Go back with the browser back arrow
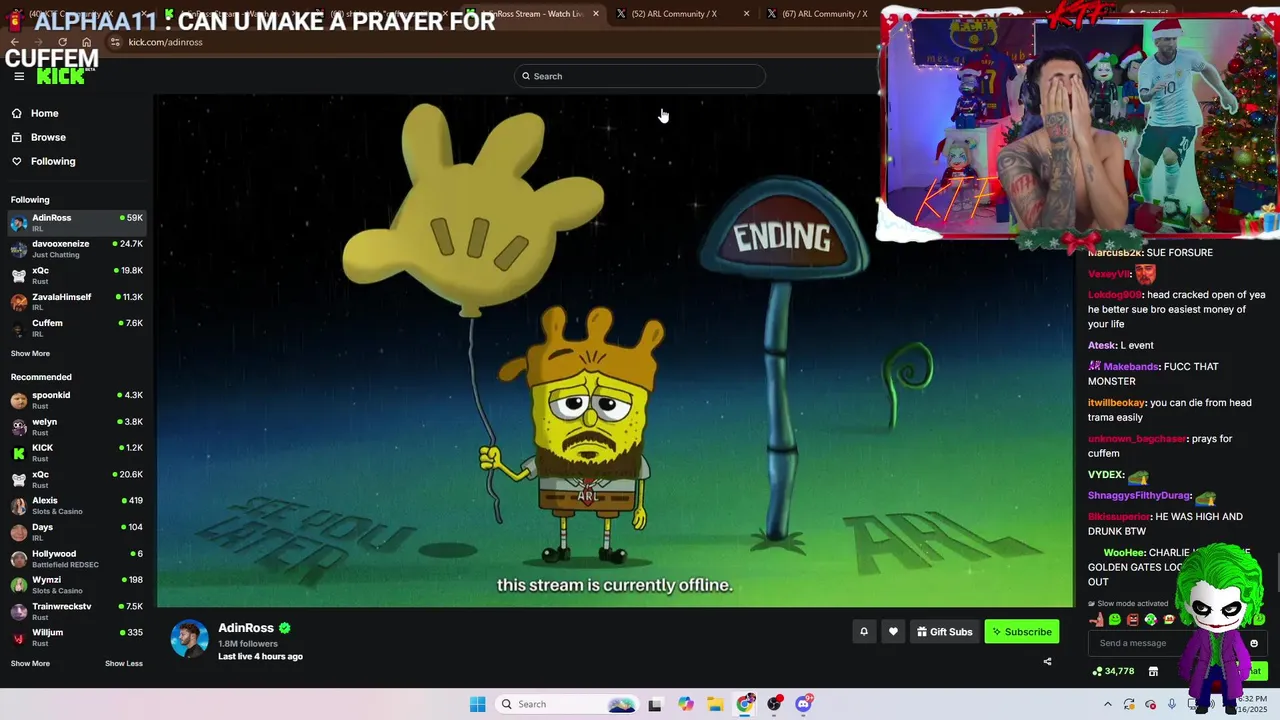This screenshot has width=1280, height=720. click(x=14, y=42)
